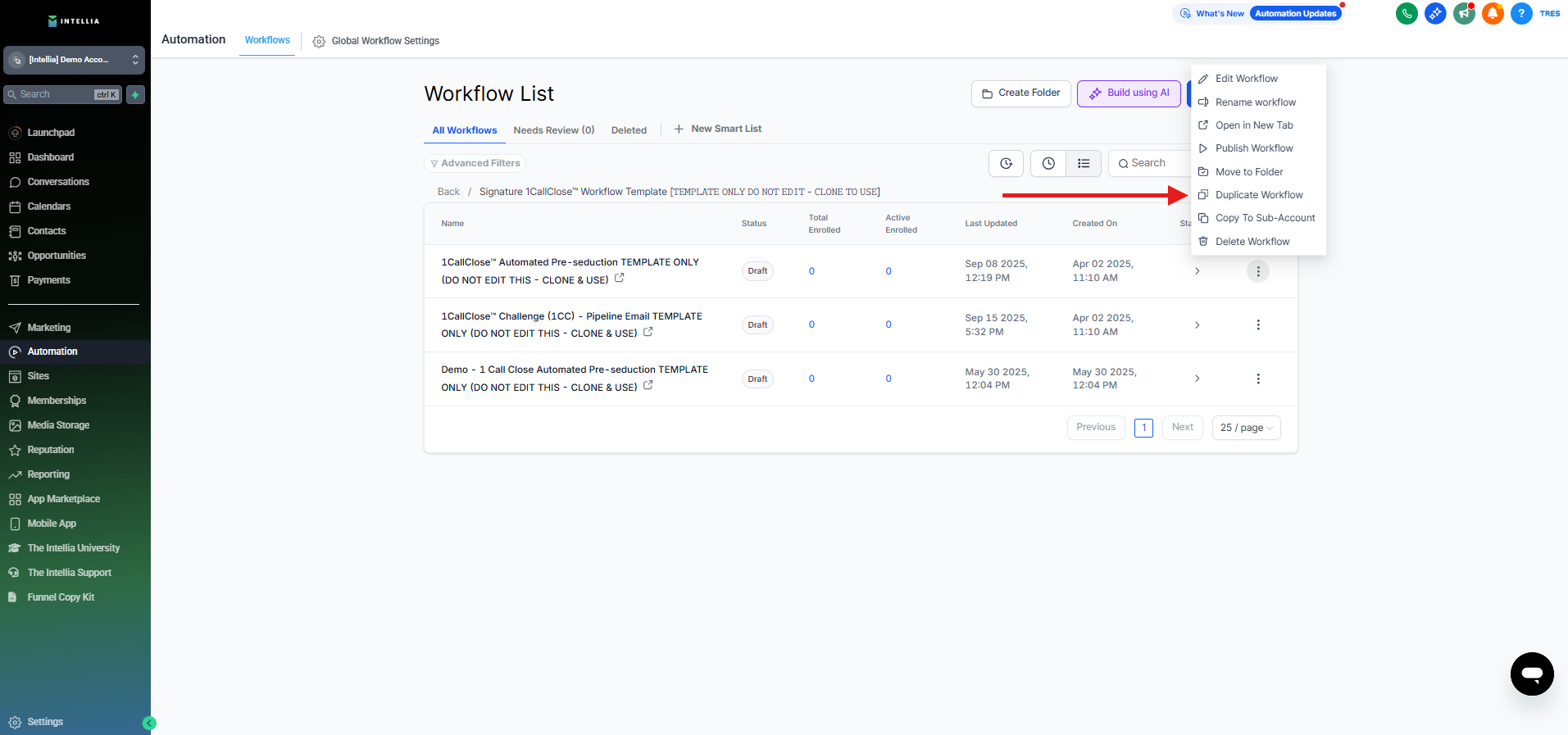Screen dimensions: 1568x735
Task: Open external link icon for Demo workflow
Action: tap(648, 385)
